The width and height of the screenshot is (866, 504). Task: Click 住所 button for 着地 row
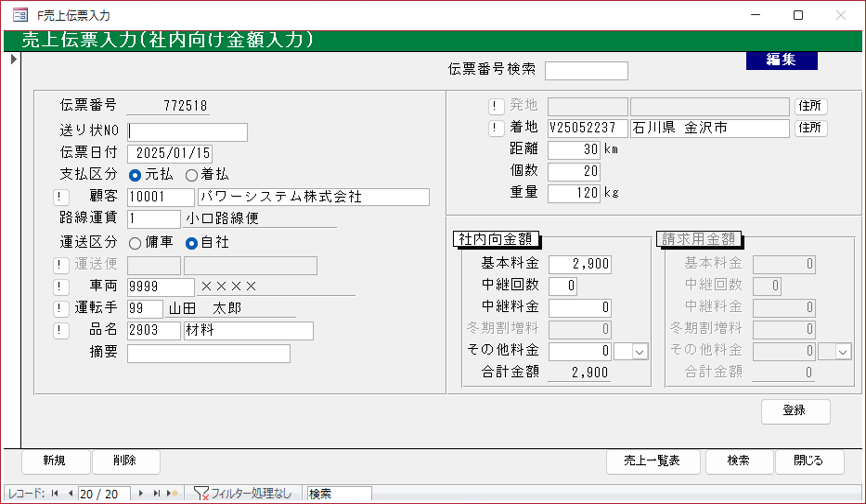click(x=811, y=128)
